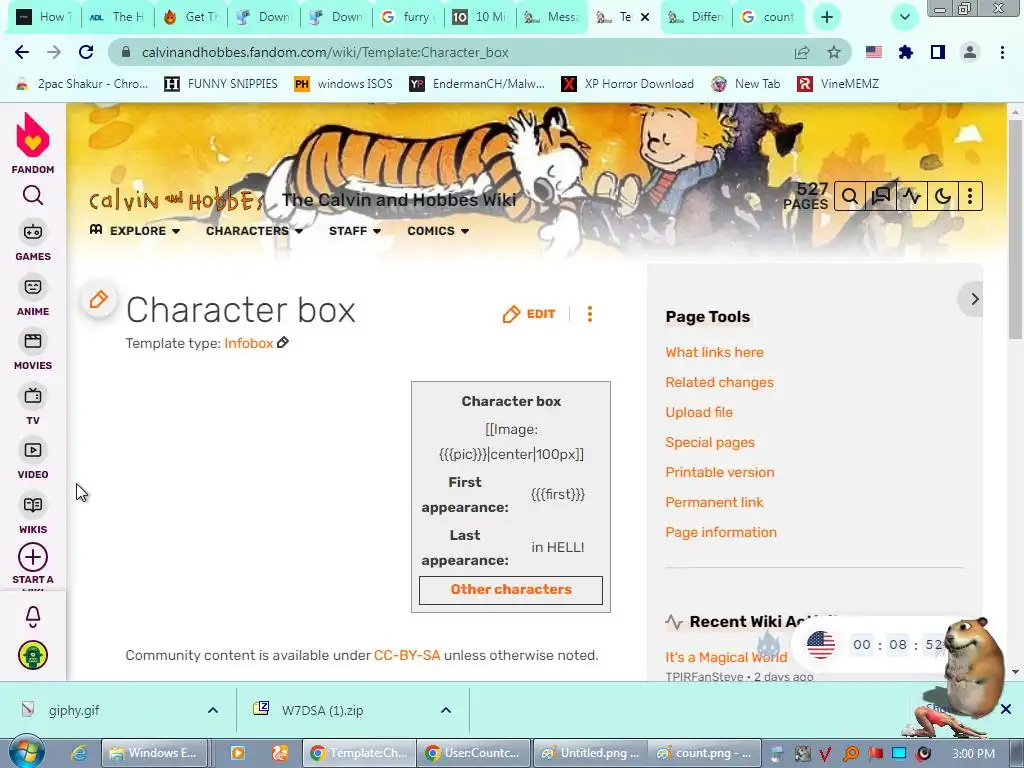Open Page information link
Viewport: 1024px width, 768px height.
coord(721,532)
